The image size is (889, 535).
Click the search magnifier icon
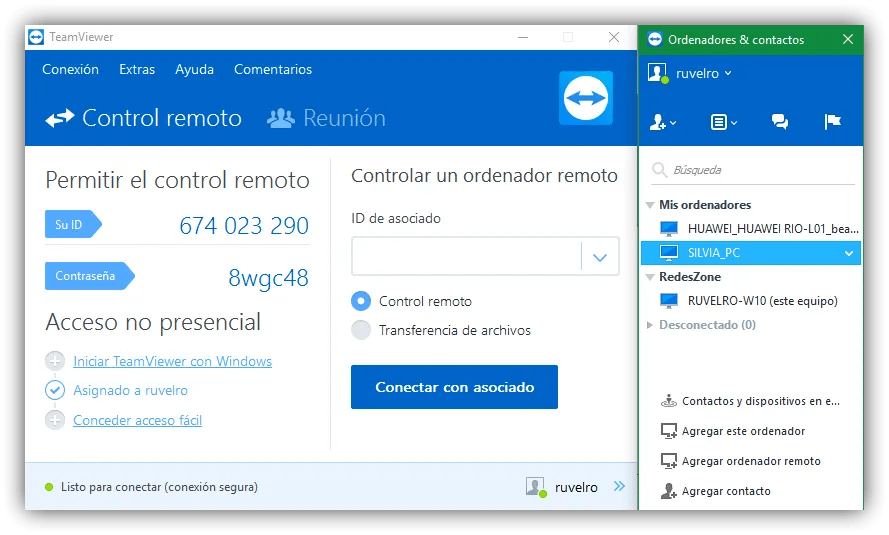click(659, 169)
